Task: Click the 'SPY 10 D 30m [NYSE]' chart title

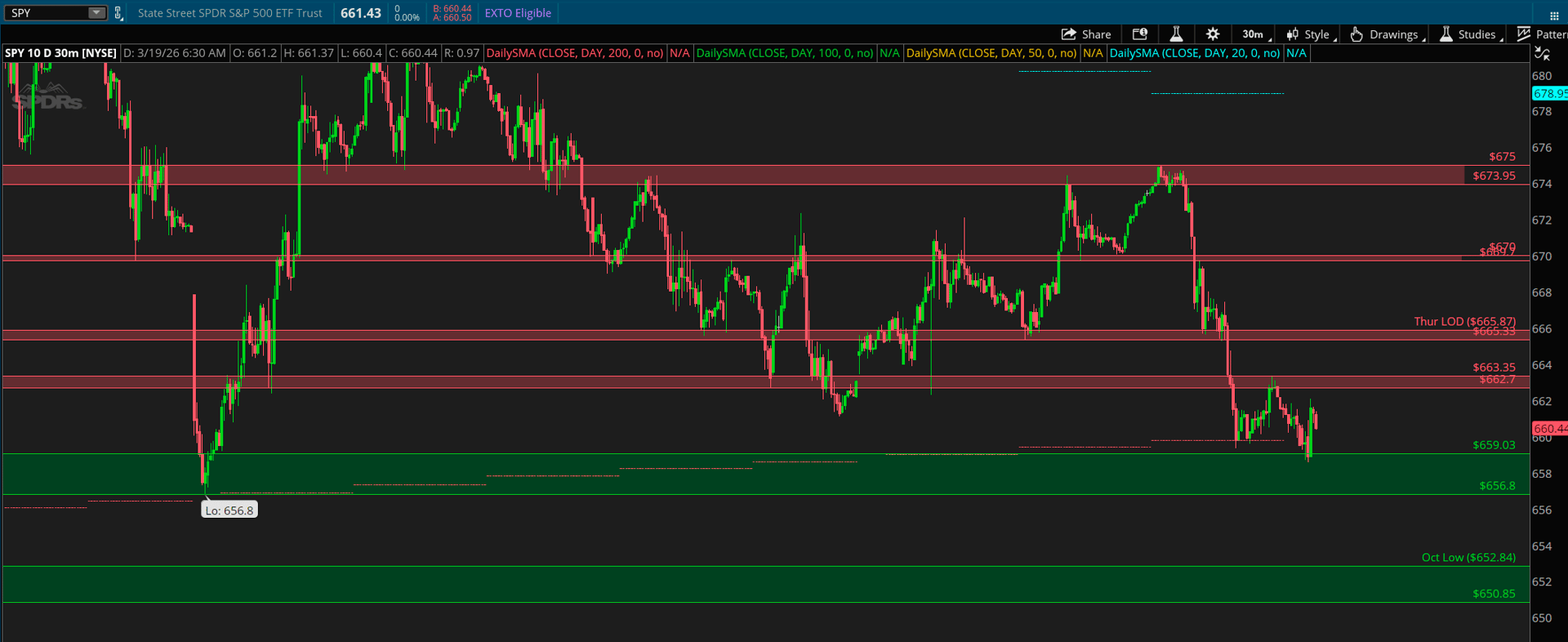Action: point(60,53)
